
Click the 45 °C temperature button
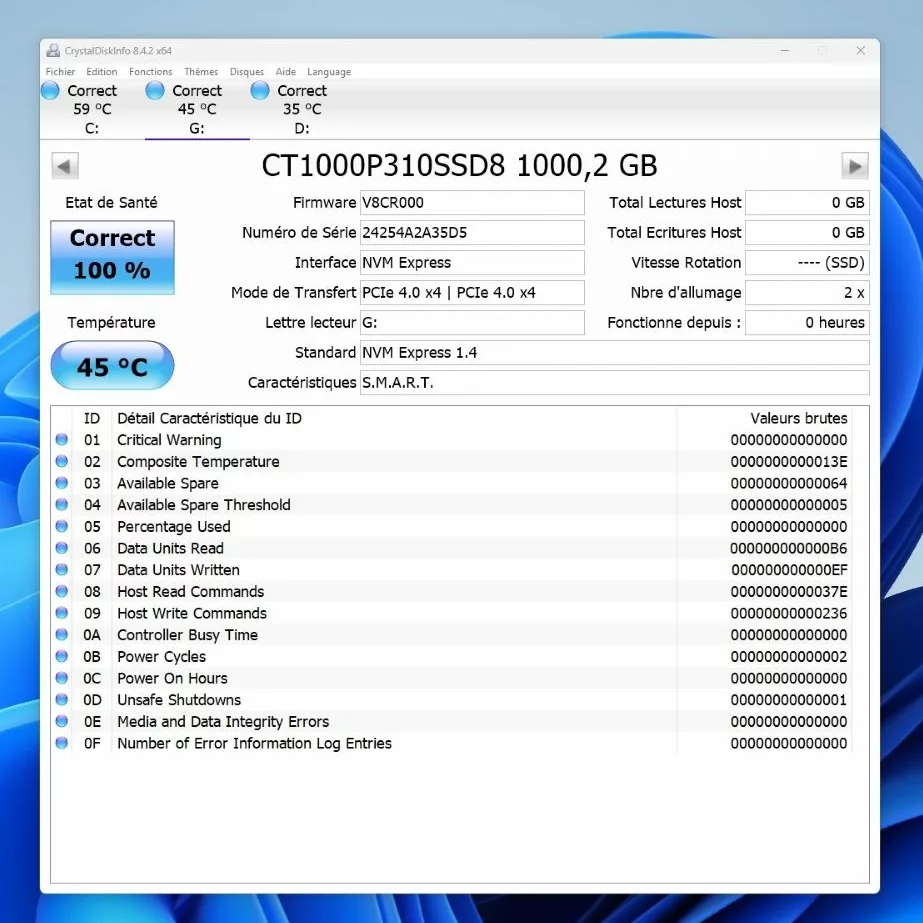tap(112, 366)
